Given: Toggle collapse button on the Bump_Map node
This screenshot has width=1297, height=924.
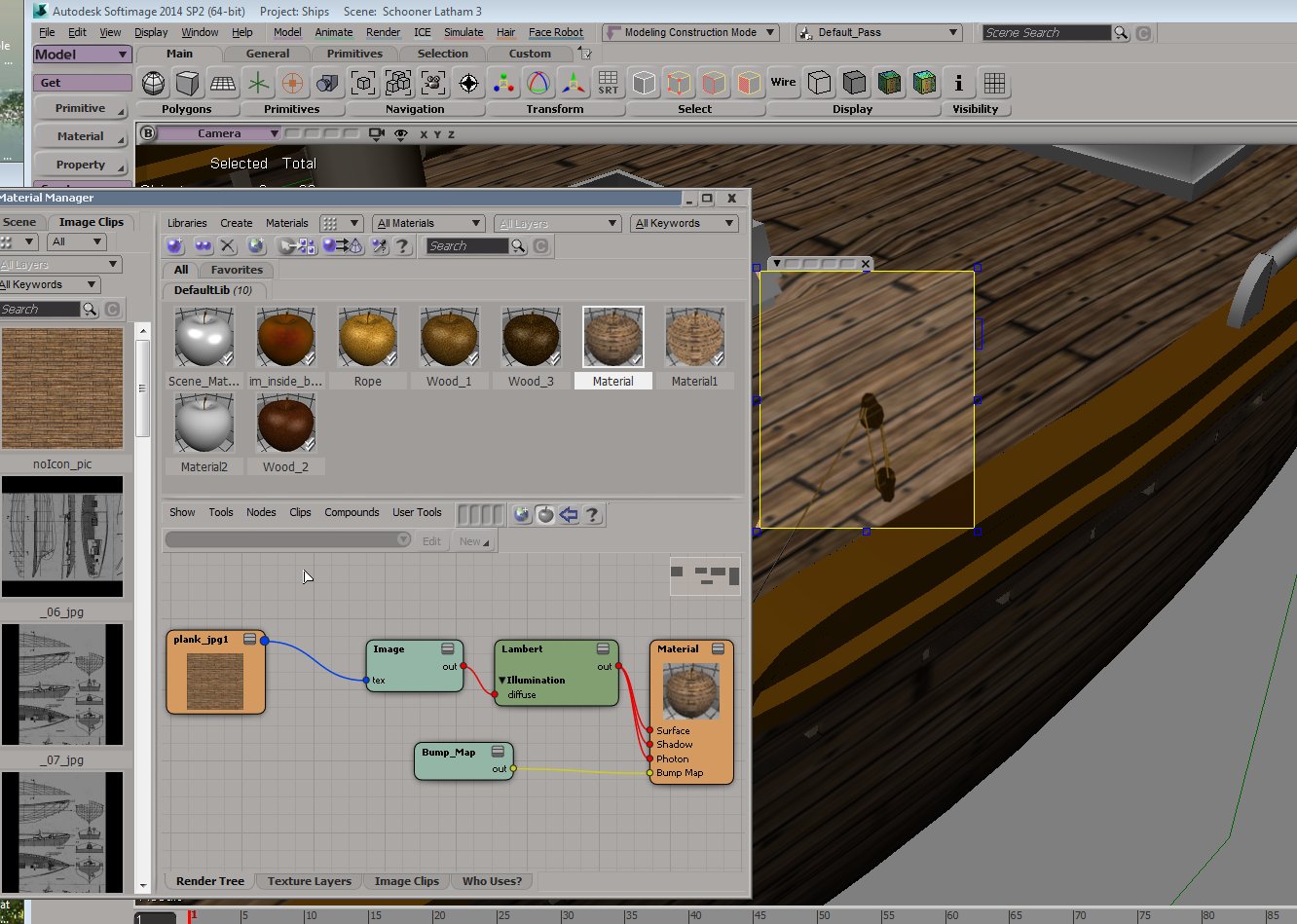Looking at the screenshot, I should click(498, 753).
